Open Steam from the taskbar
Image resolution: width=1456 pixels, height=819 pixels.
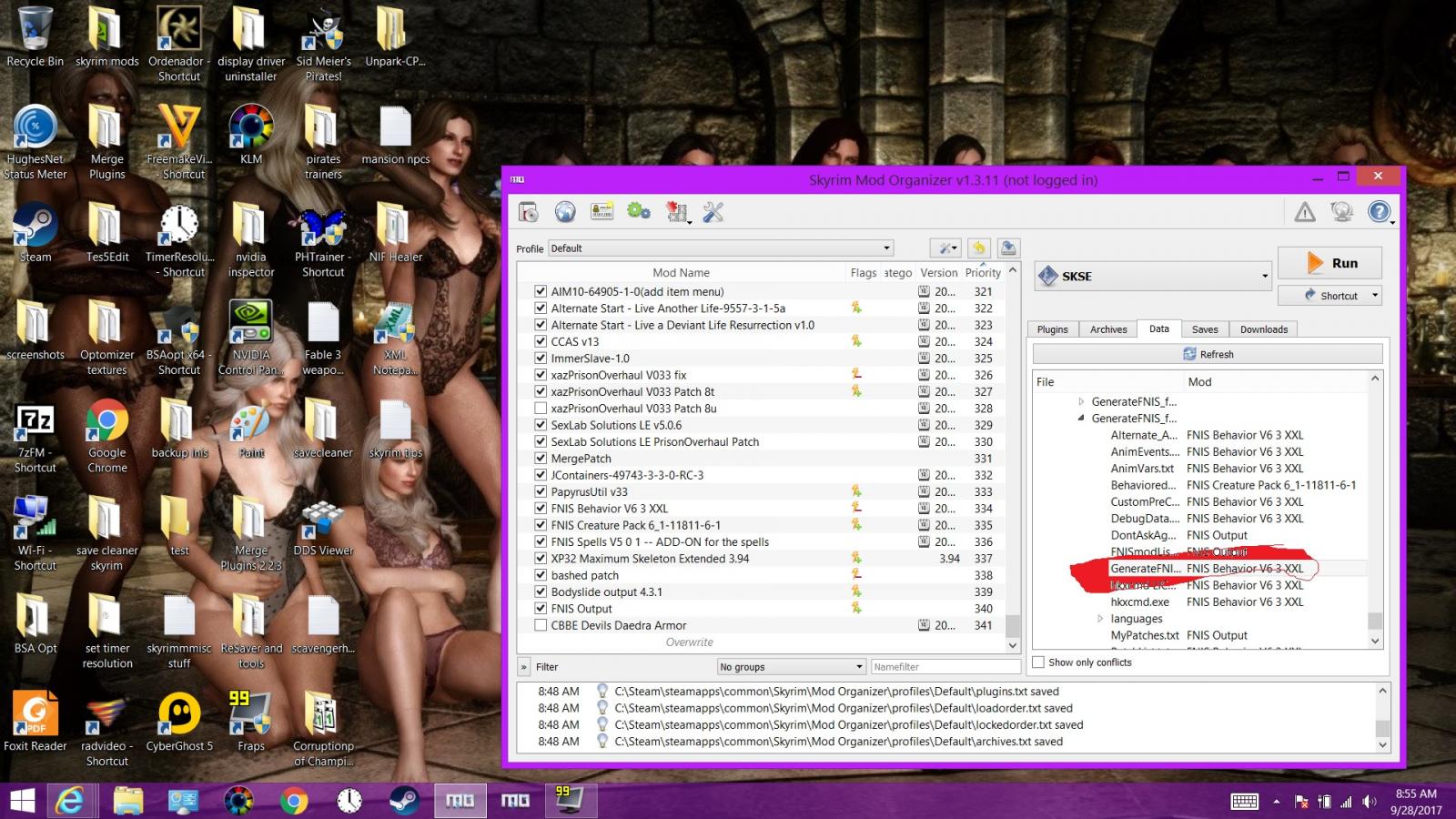(x=404, y=801)
